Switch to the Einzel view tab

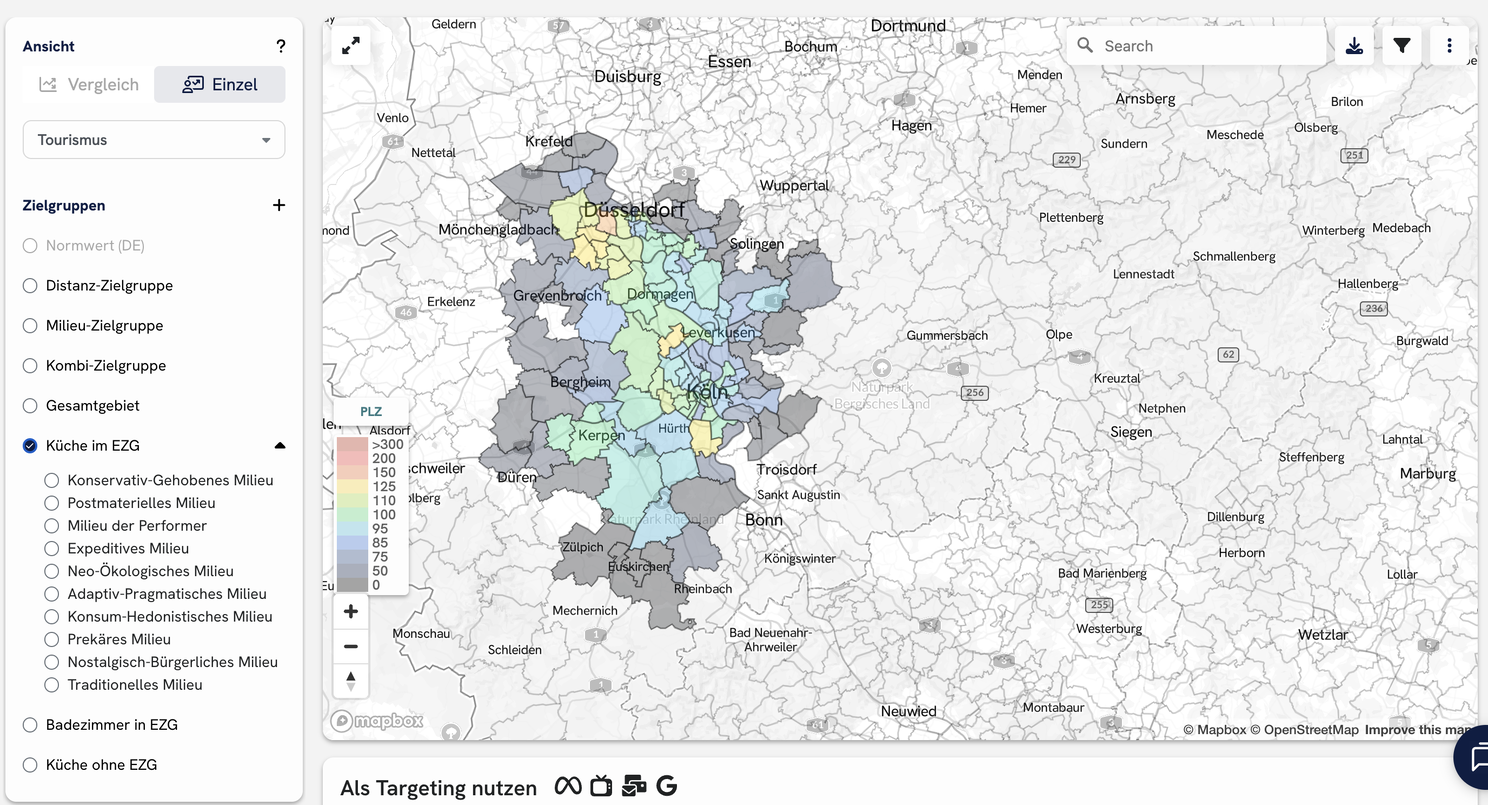click(220, 85)
